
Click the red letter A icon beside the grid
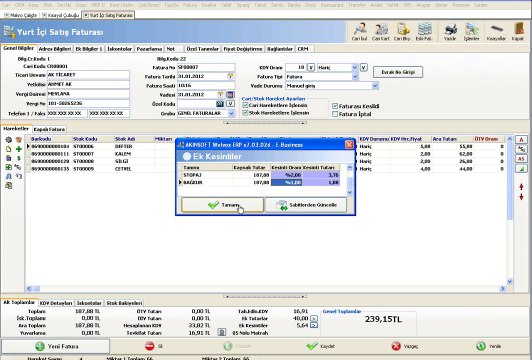(521, 139)
